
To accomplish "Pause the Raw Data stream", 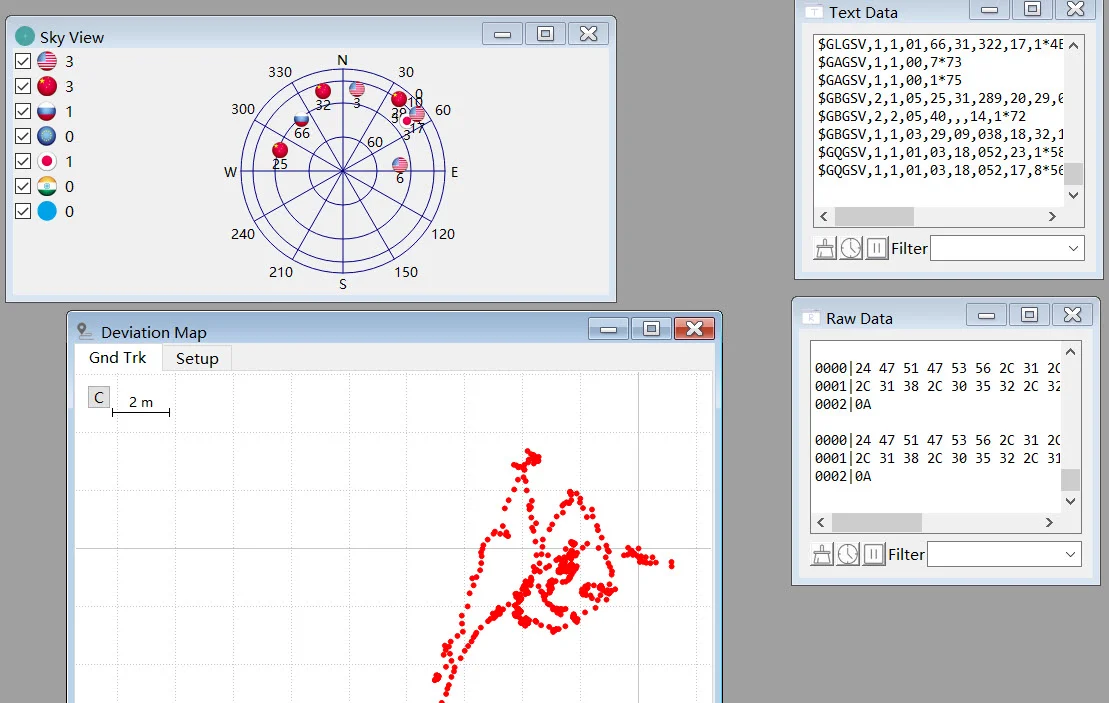I will tap(873, 554).
